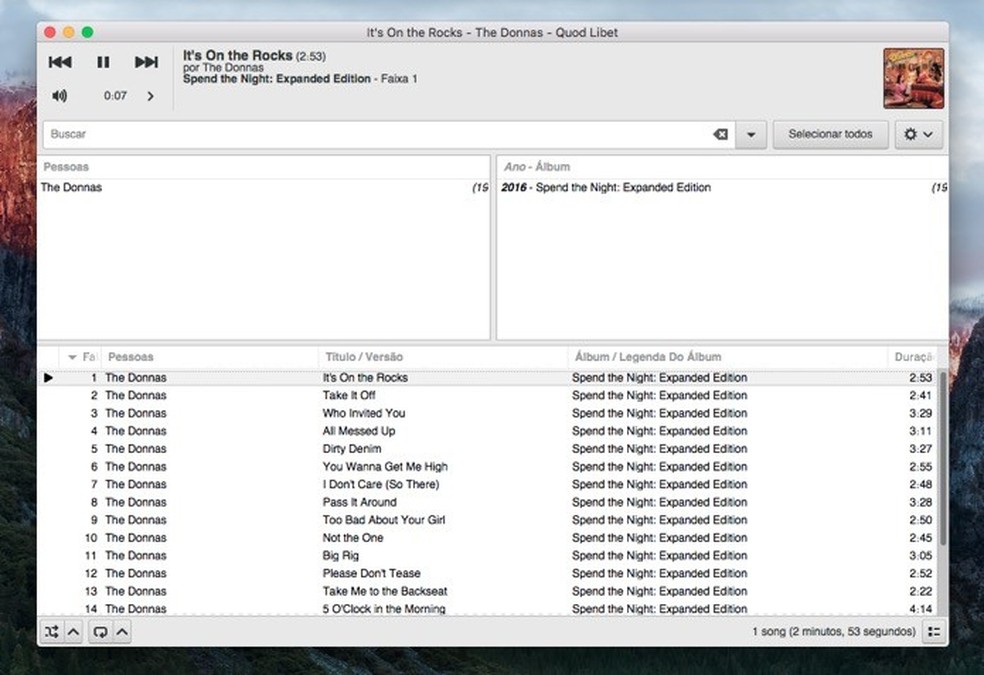Toggle repeat playback mode
Screen dimensions: 984x675
click(100, 632)
